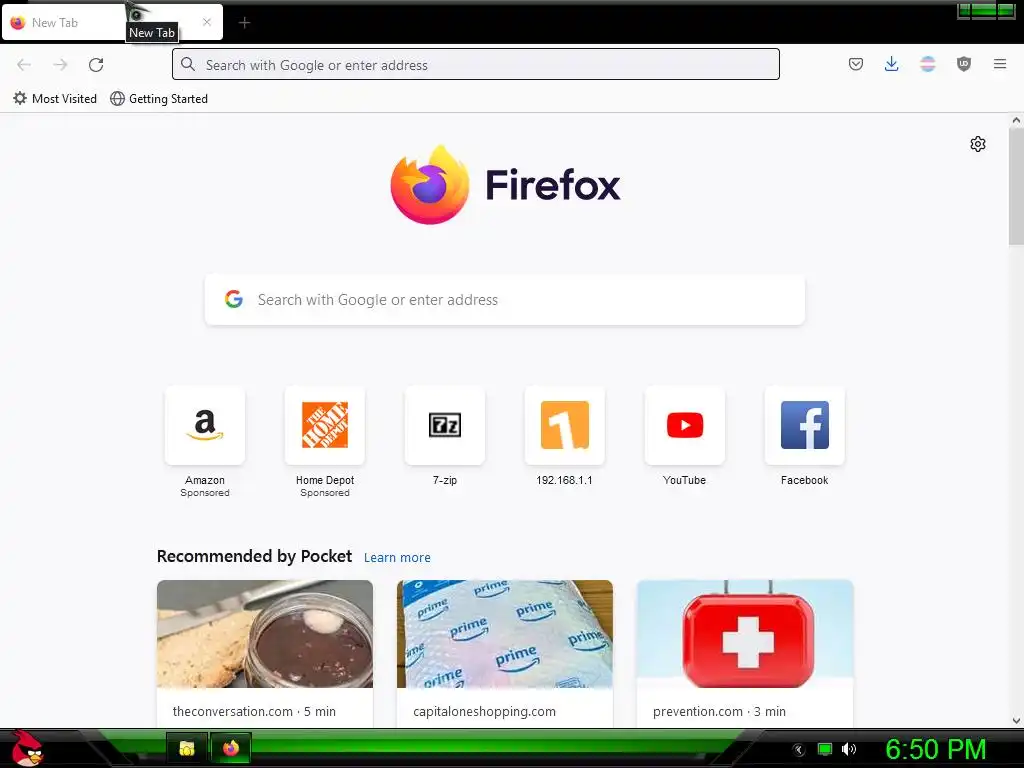Click the magnifier icon in address bar
This screenshot has width=1024, height=768.
[188, 64]
